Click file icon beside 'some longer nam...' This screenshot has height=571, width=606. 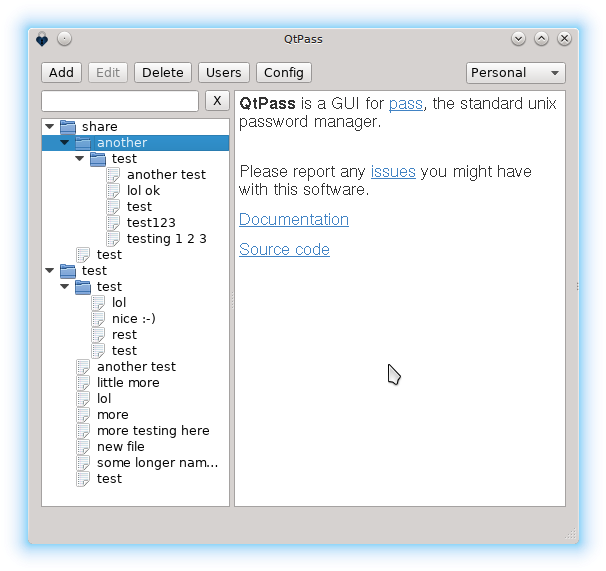point(83,462)
